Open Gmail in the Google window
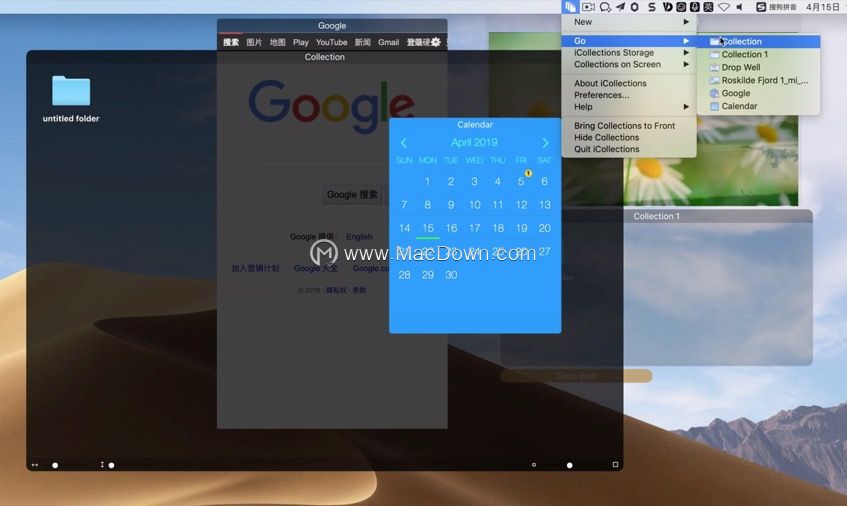The image size is (847, 506). pos(388,42)
